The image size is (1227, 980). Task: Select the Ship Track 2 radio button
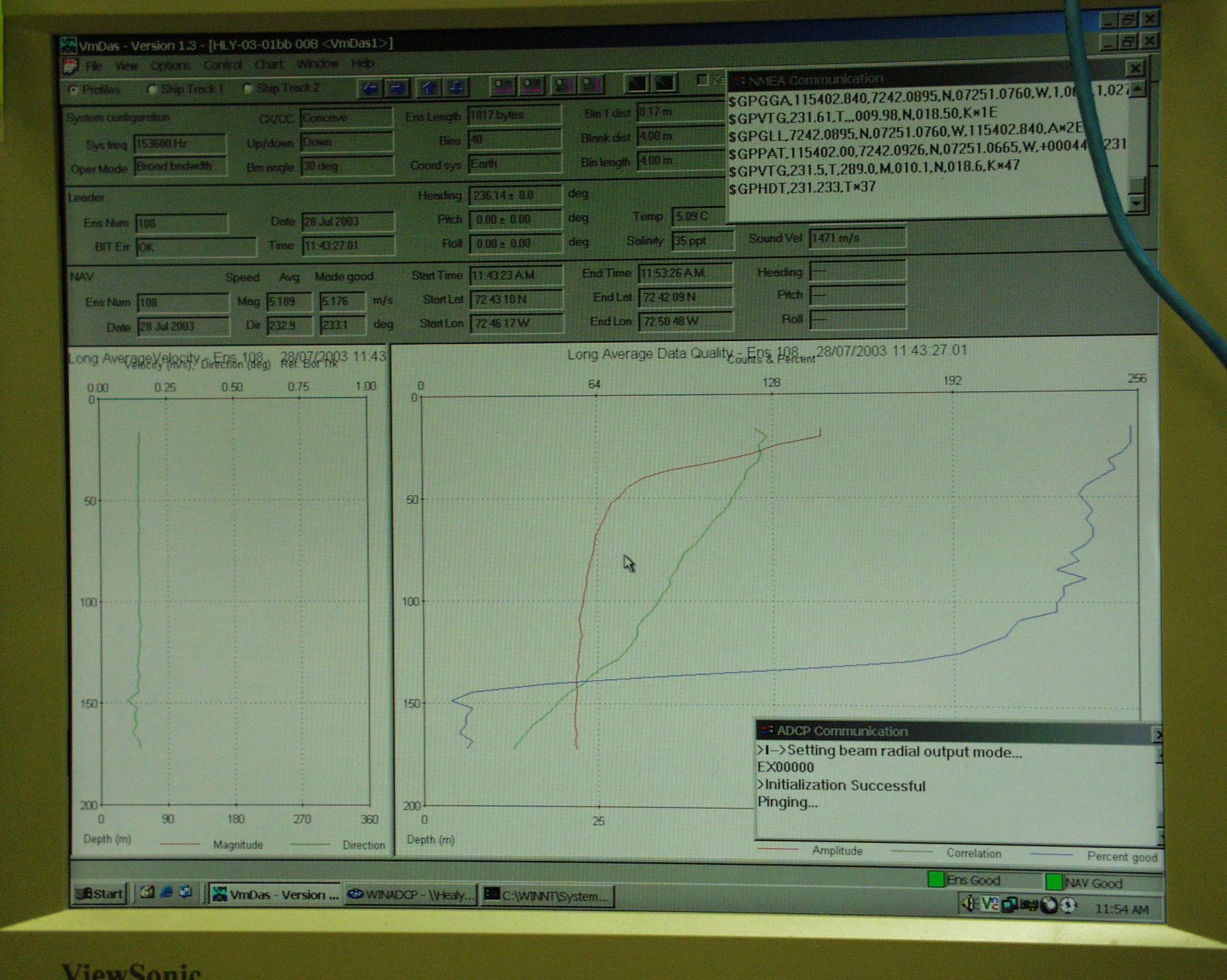(247, 89)
